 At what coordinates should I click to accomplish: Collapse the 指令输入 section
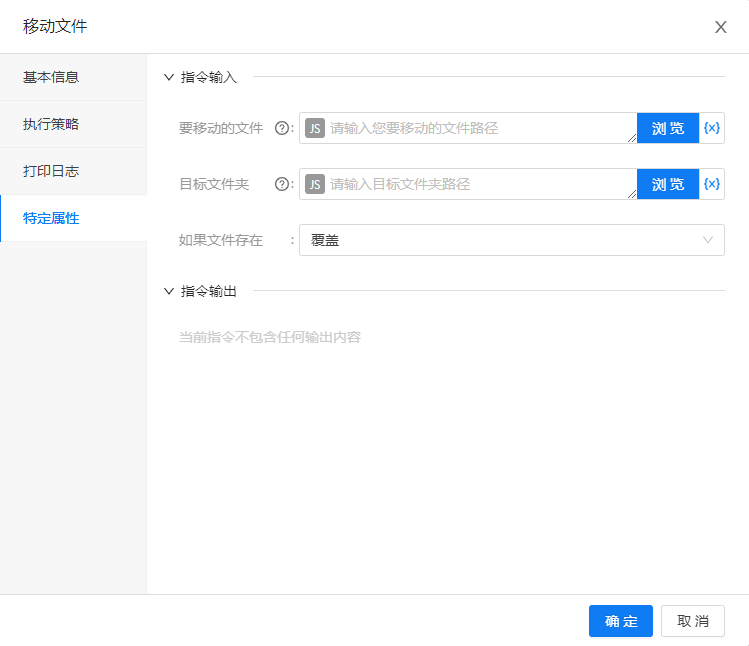(169, 77)
